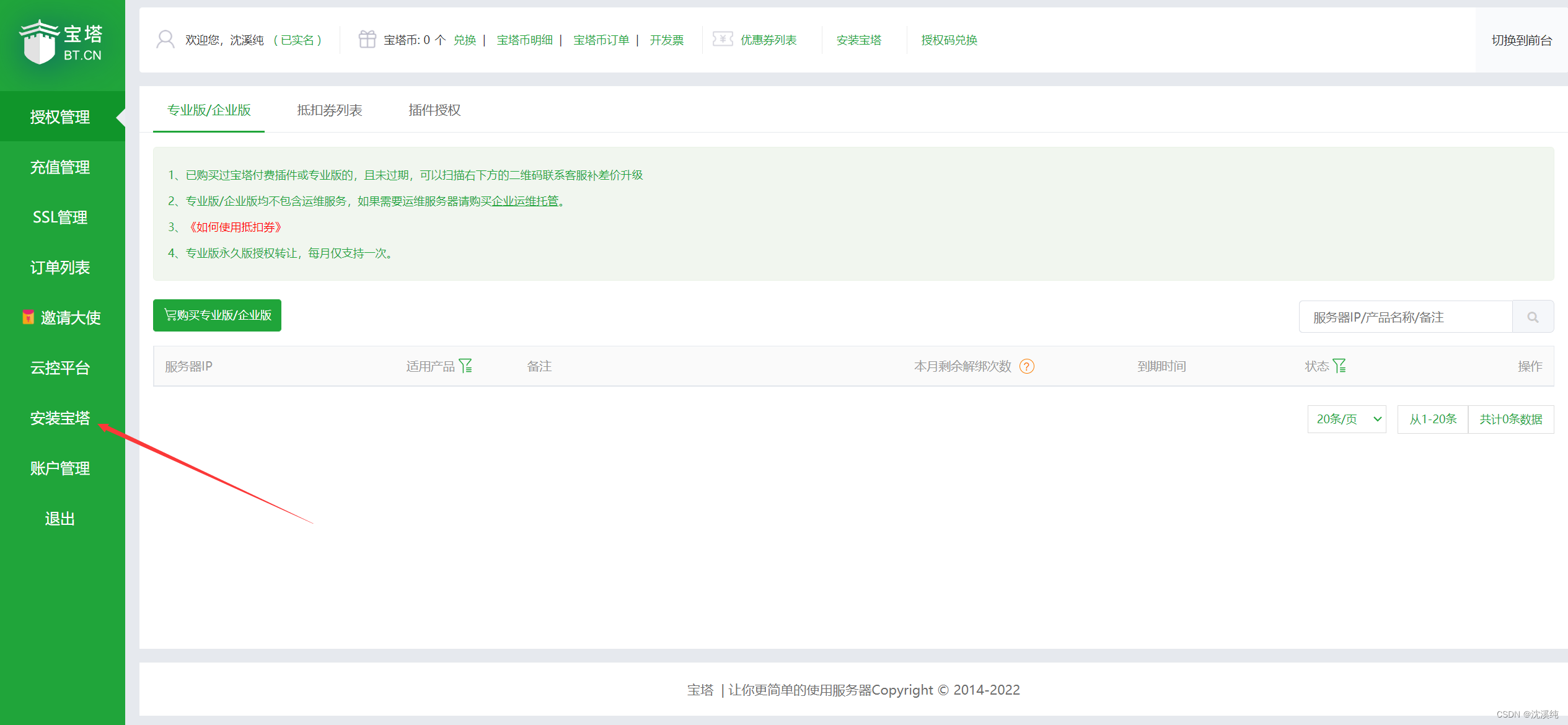This screenshot has height=725, width=1568.
Task: Focus the 服务器IP/产品名称/备注 search field
Action: coord(1405,317)
